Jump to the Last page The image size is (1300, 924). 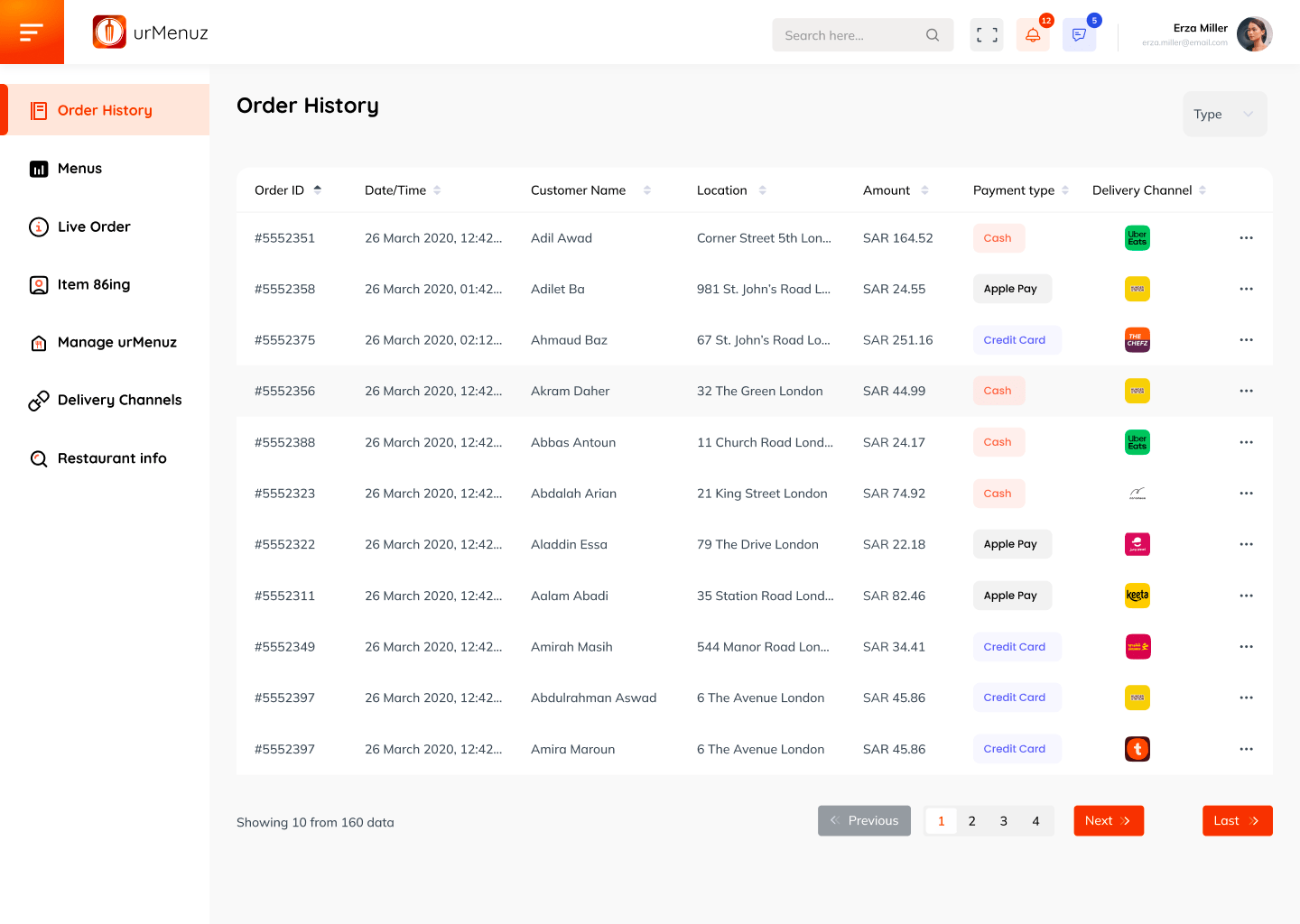(x=1237, y=821)
